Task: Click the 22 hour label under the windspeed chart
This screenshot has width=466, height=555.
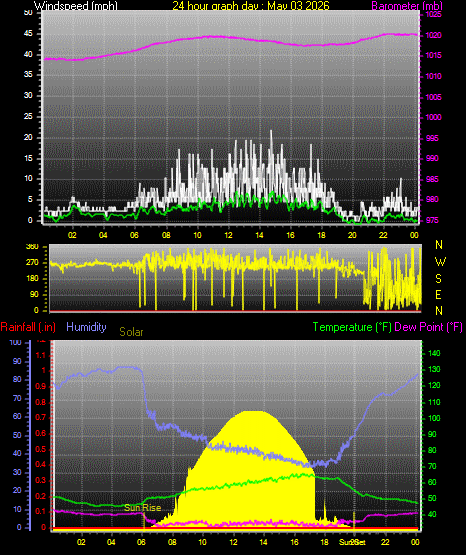Action: [x=383, y=235]
